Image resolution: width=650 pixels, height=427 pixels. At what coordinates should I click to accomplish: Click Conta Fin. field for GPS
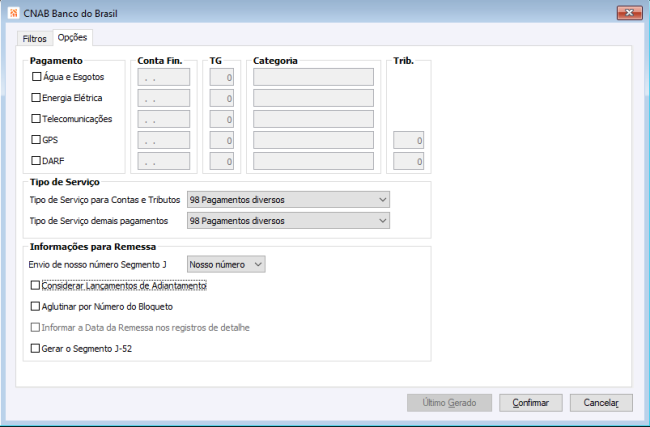[x=164, y=140]
